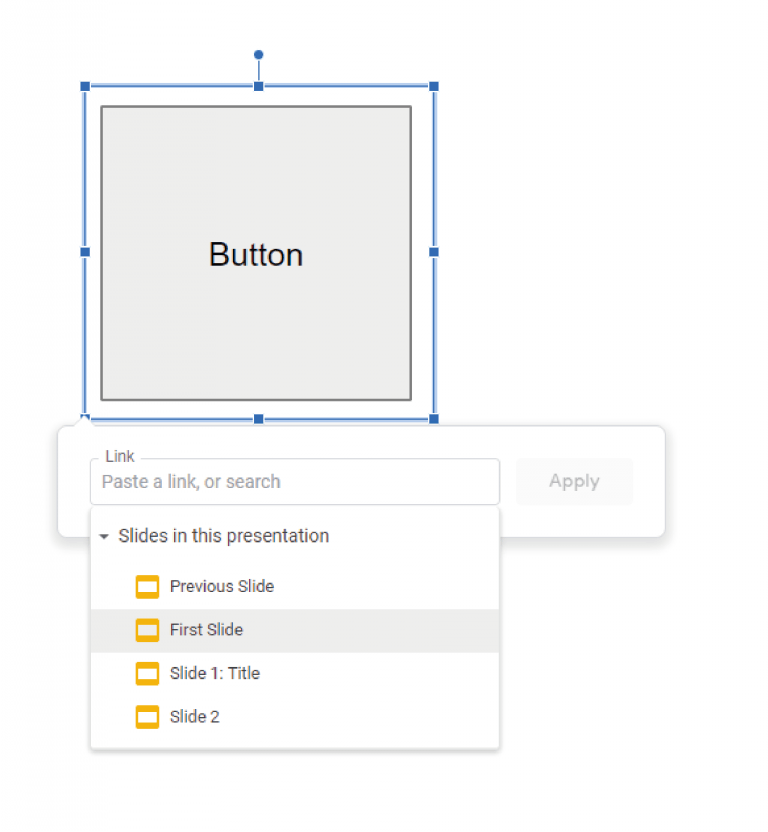
Task: Click the Link field label
Action: [x=118, y=456]
